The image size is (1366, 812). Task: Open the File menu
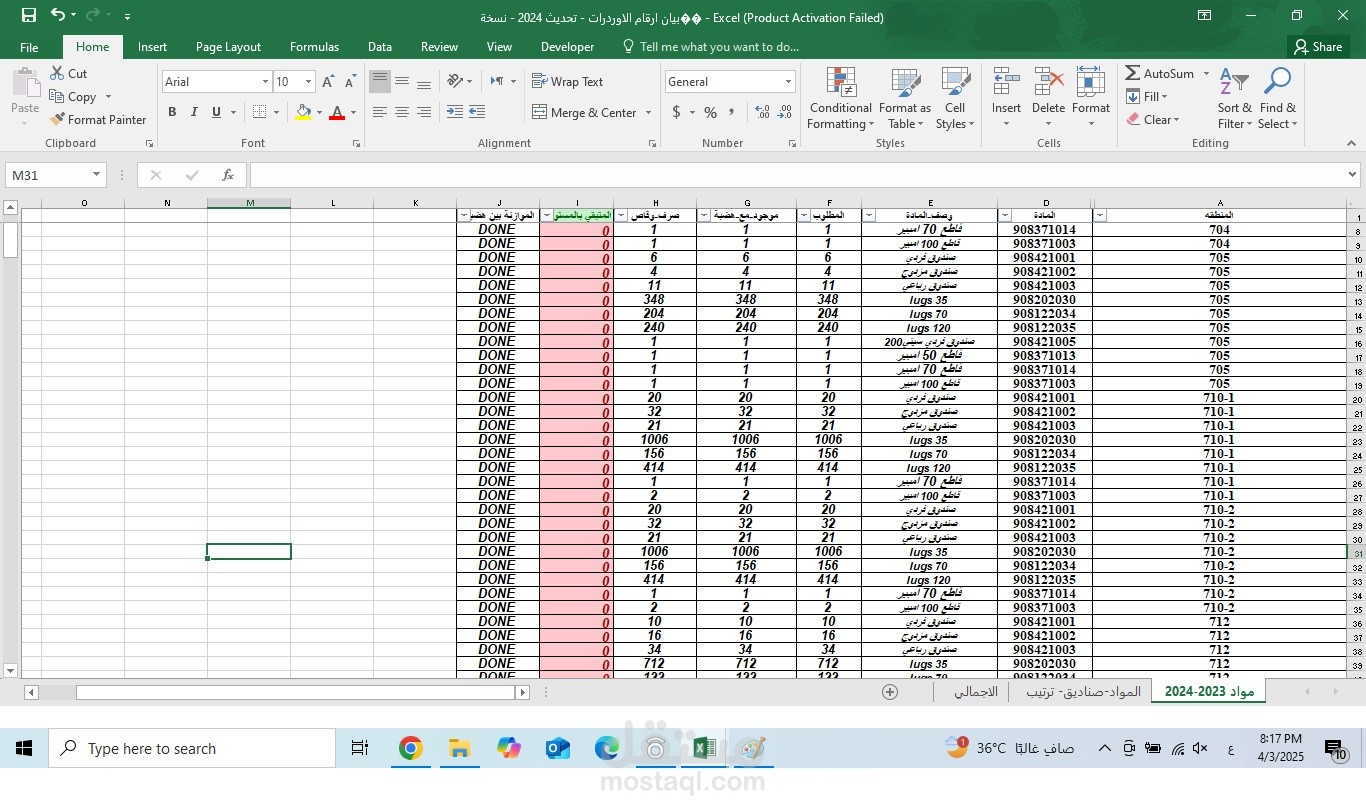[x=29, y=47]
